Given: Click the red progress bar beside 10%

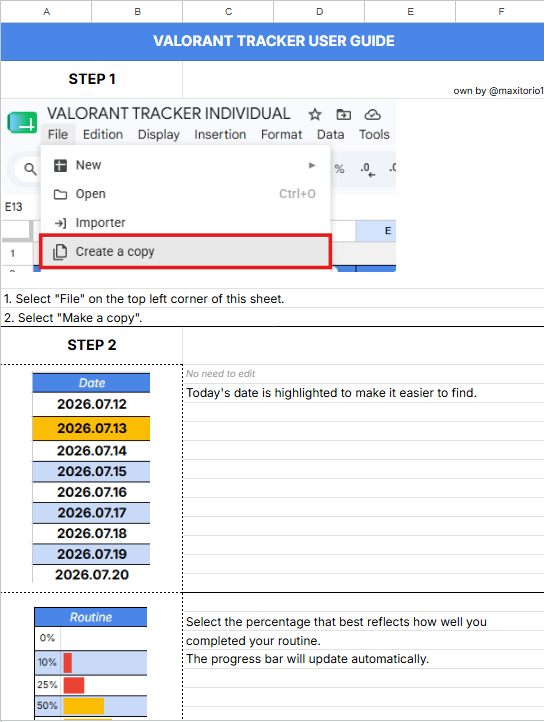Looking at the screenshot, I should 68,663.
